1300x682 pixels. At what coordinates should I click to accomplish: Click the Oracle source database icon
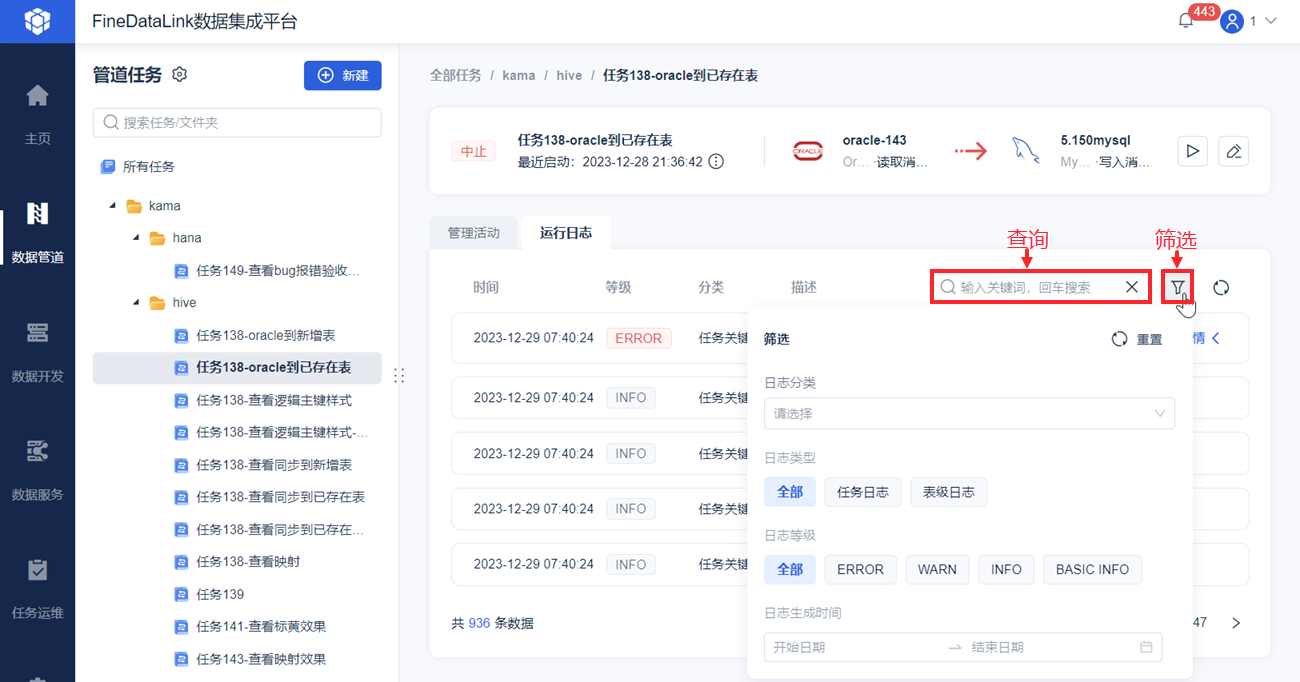tap(808, 151)
